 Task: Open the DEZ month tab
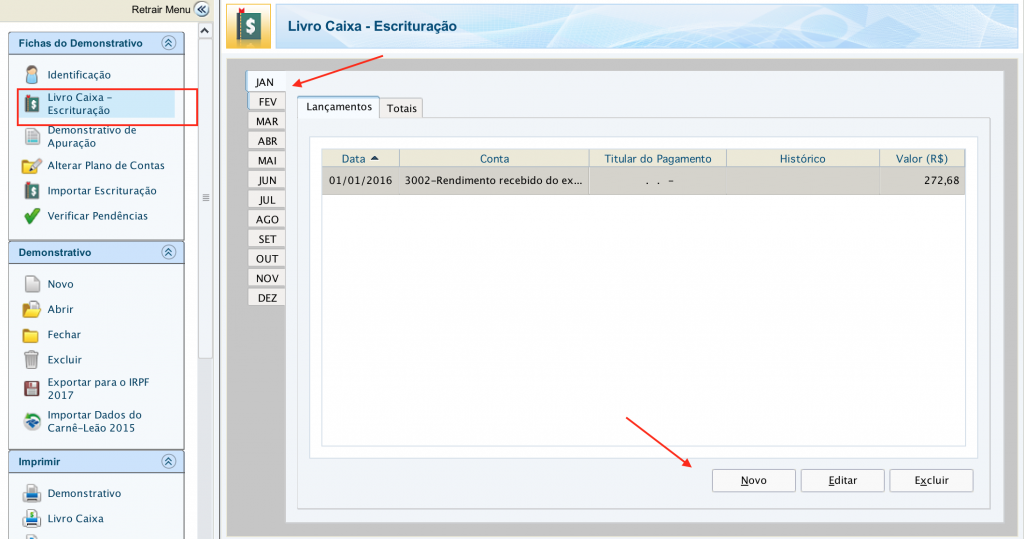pos(267,298)
